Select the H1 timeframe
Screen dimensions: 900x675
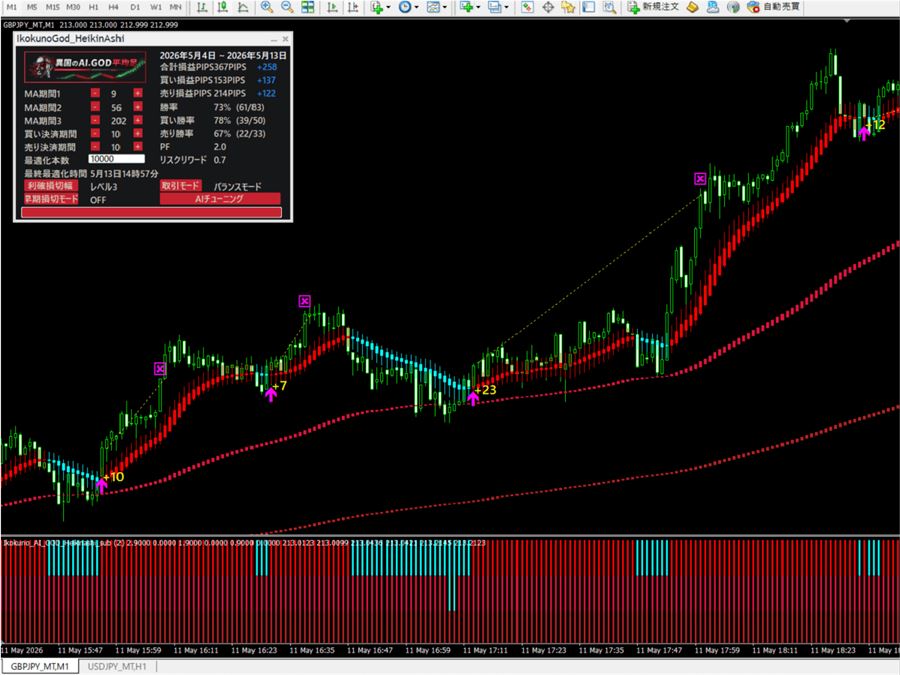coord(94,7)
